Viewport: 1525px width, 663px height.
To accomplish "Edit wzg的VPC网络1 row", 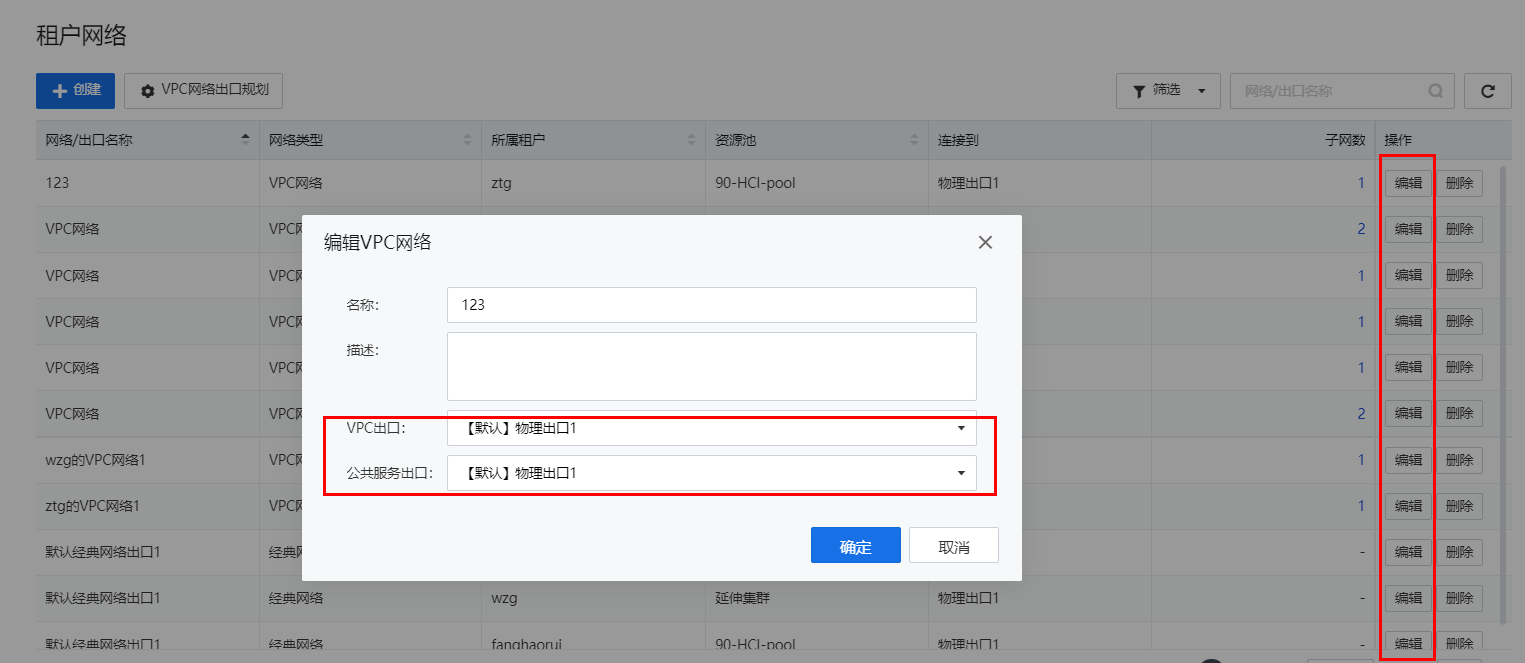I will pyautogui.click(x=1408, y=459).
